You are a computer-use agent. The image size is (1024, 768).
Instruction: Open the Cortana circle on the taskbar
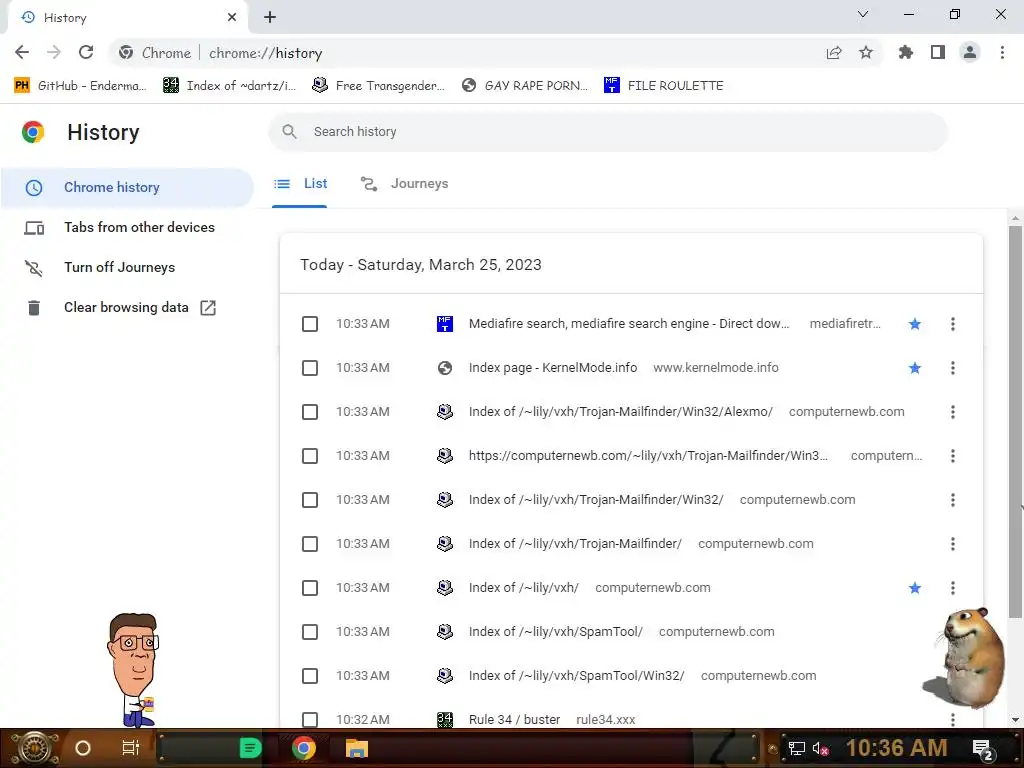click(83, 748)
